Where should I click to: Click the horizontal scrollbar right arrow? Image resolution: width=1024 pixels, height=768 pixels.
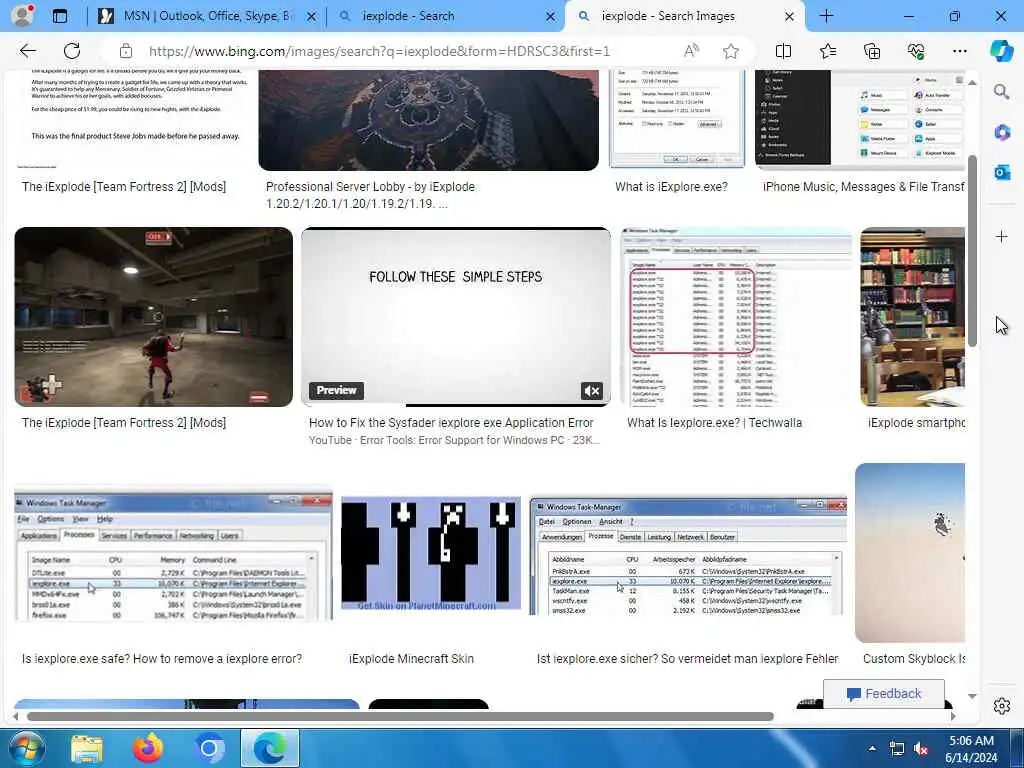pyautogui.click(x=953, y=716)
